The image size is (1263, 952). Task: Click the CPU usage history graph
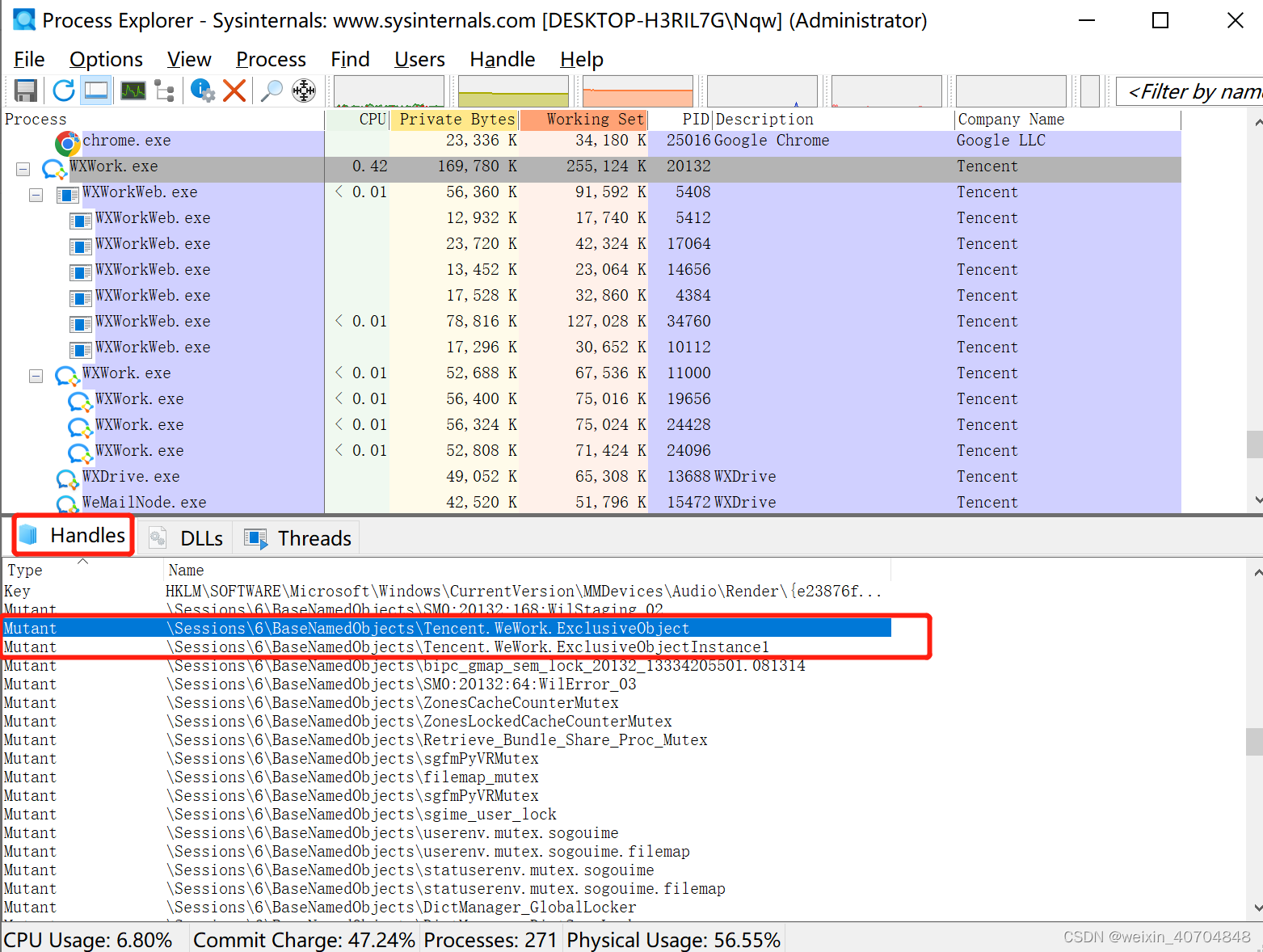389,91
